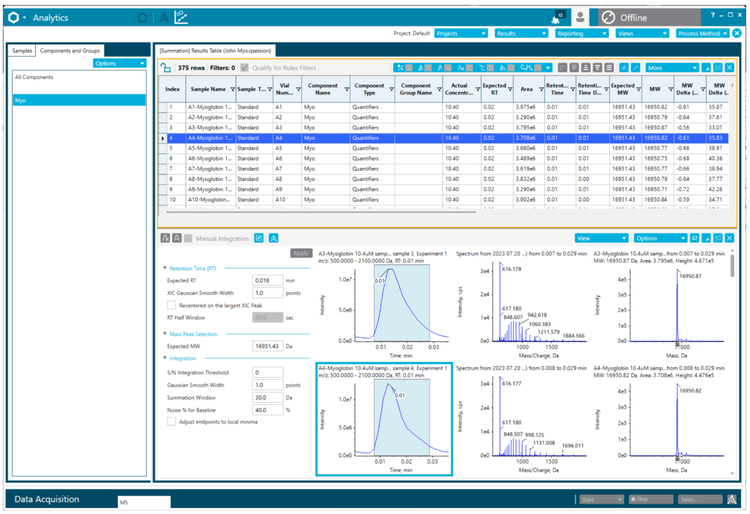The image size is (750, 514).
Task: Click the icon right of Manual Integration
Action: coord(259,239)
